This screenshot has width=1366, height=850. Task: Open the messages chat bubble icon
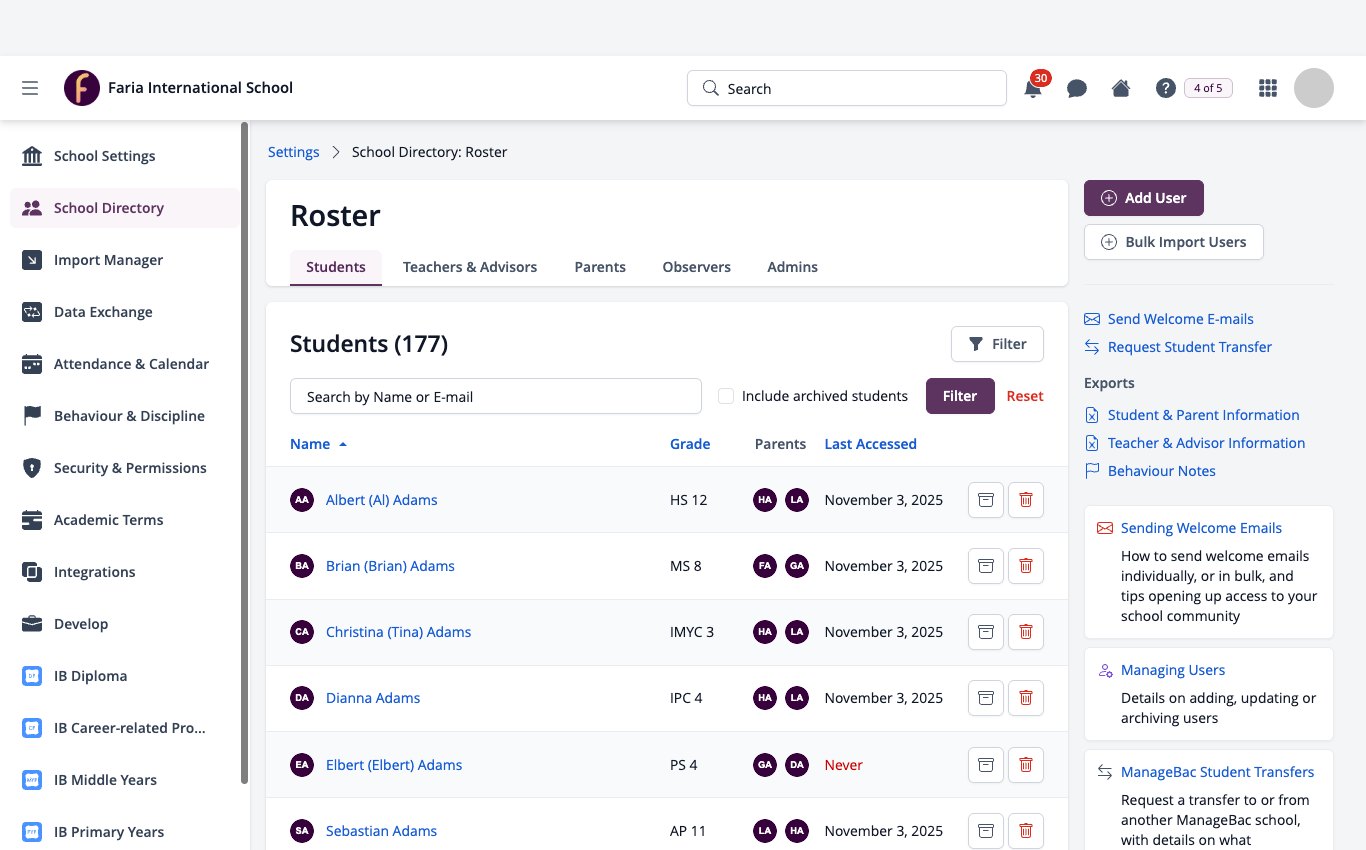[1077, 88]
